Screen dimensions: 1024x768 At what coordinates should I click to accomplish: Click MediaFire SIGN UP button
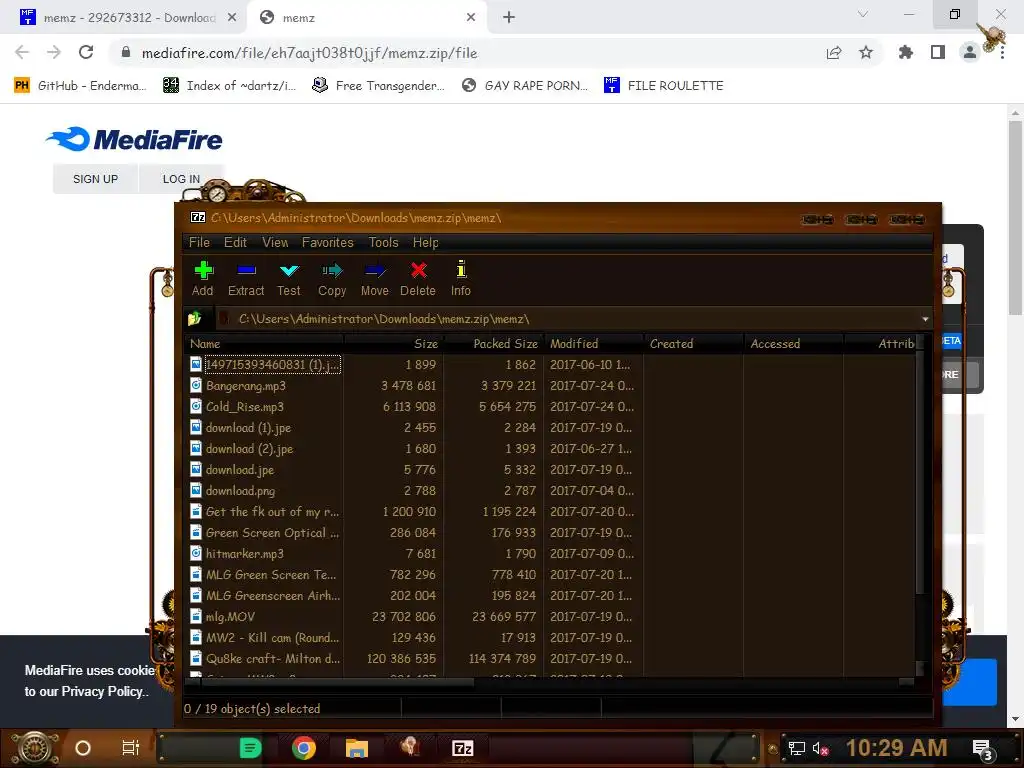coord(95,179)
